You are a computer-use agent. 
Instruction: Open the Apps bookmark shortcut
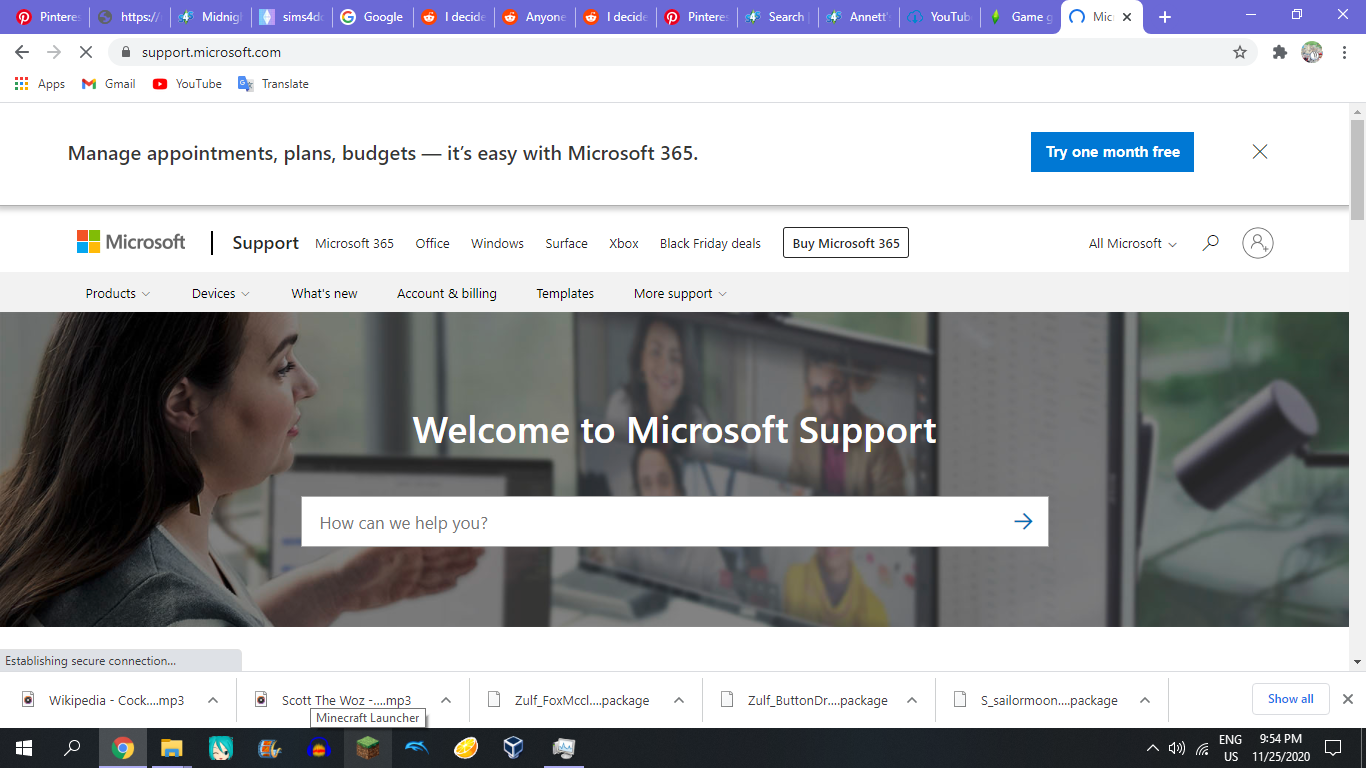point(40,84)
